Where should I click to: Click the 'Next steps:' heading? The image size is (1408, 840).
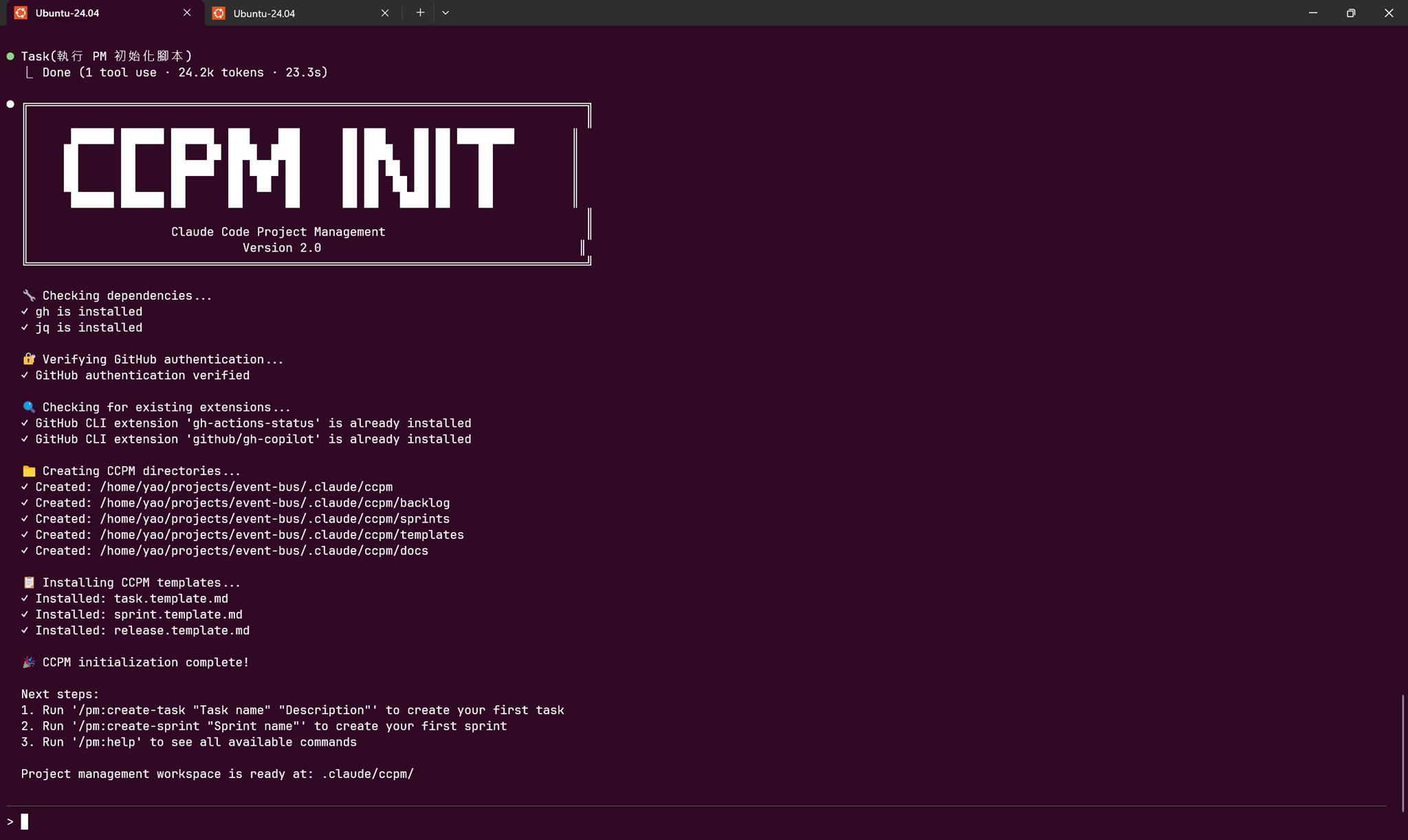[x=60, y=694]
